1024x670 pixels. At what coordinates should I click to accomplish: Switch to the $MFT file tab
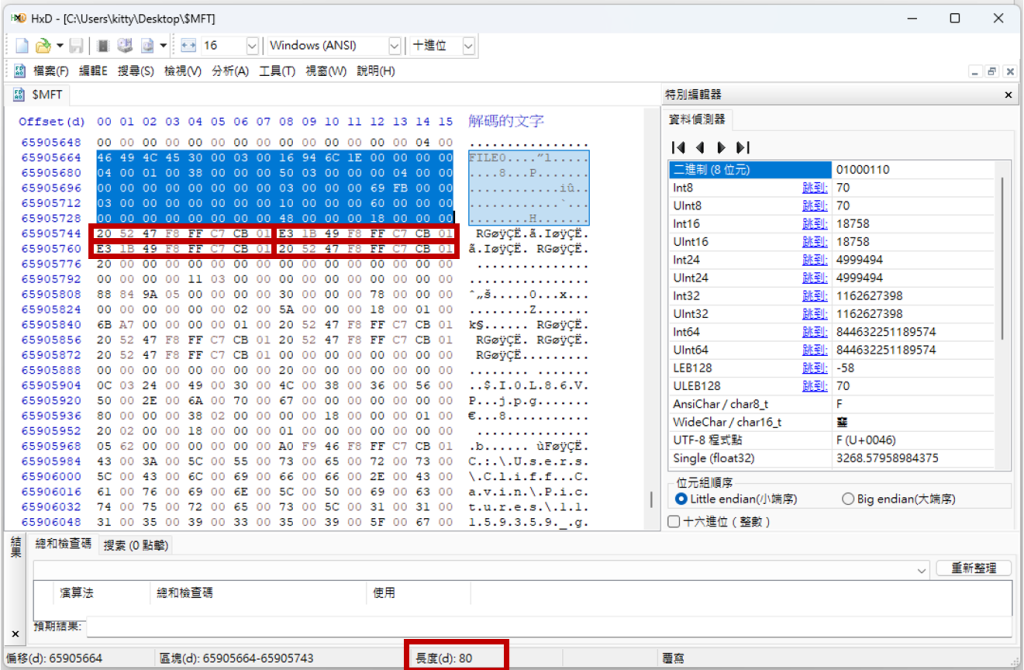39,95
